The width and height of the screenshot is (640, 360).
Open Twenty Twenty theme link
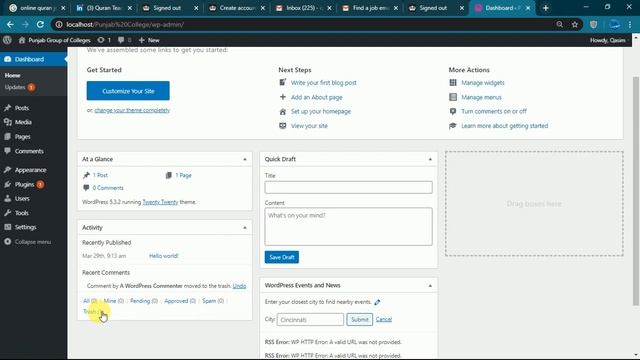click(160, 202)
